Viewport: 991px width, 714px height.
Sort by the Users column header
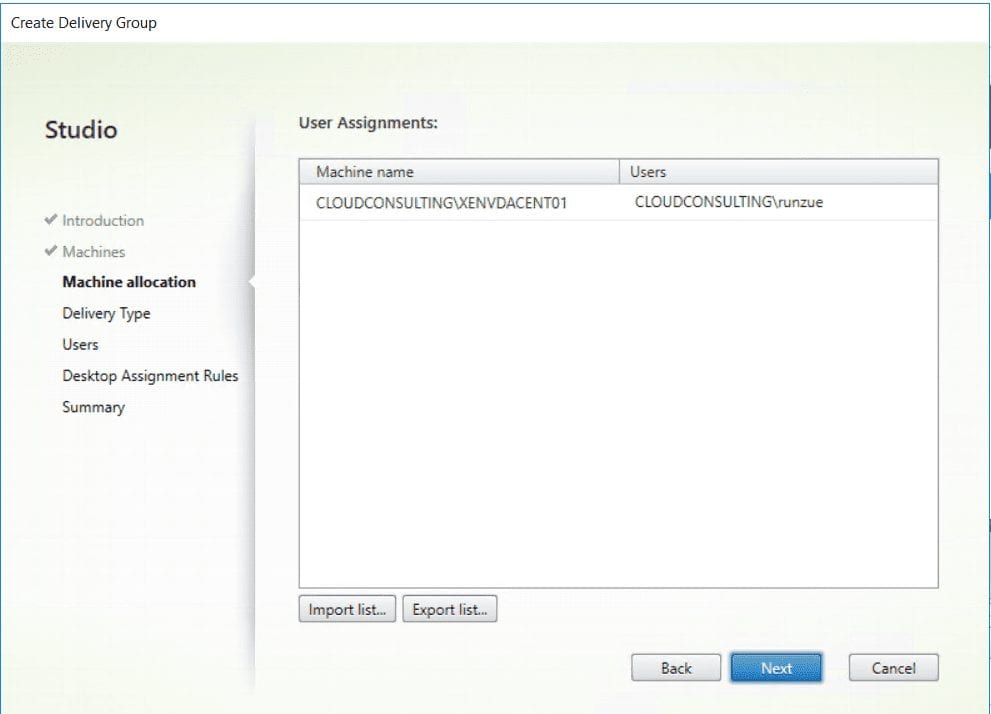648,171
